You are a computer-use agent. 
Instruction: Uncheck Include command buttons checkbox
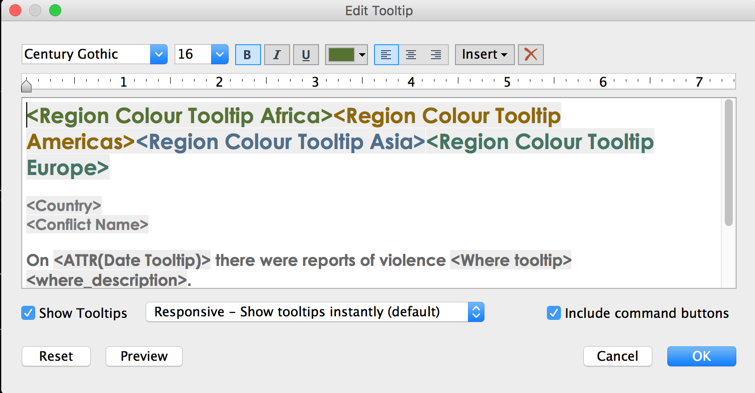point(554,313)
